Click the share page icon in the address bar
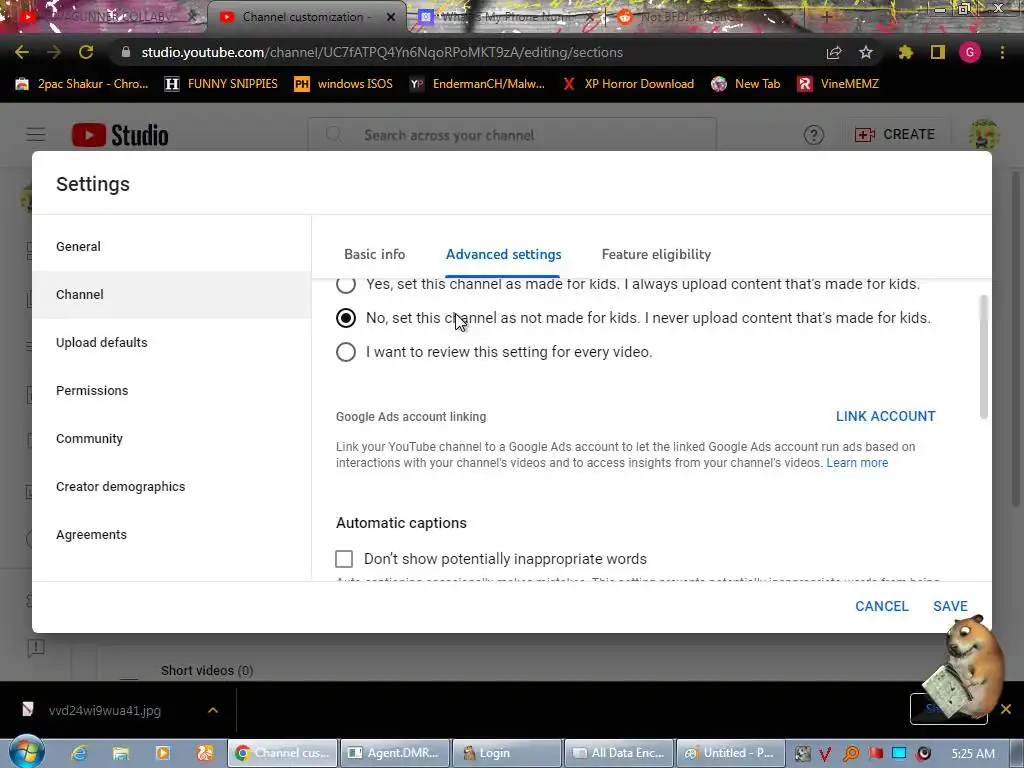Image resolution: width=1024 pixels, height=768 pixels. click(x=834, y=52)
